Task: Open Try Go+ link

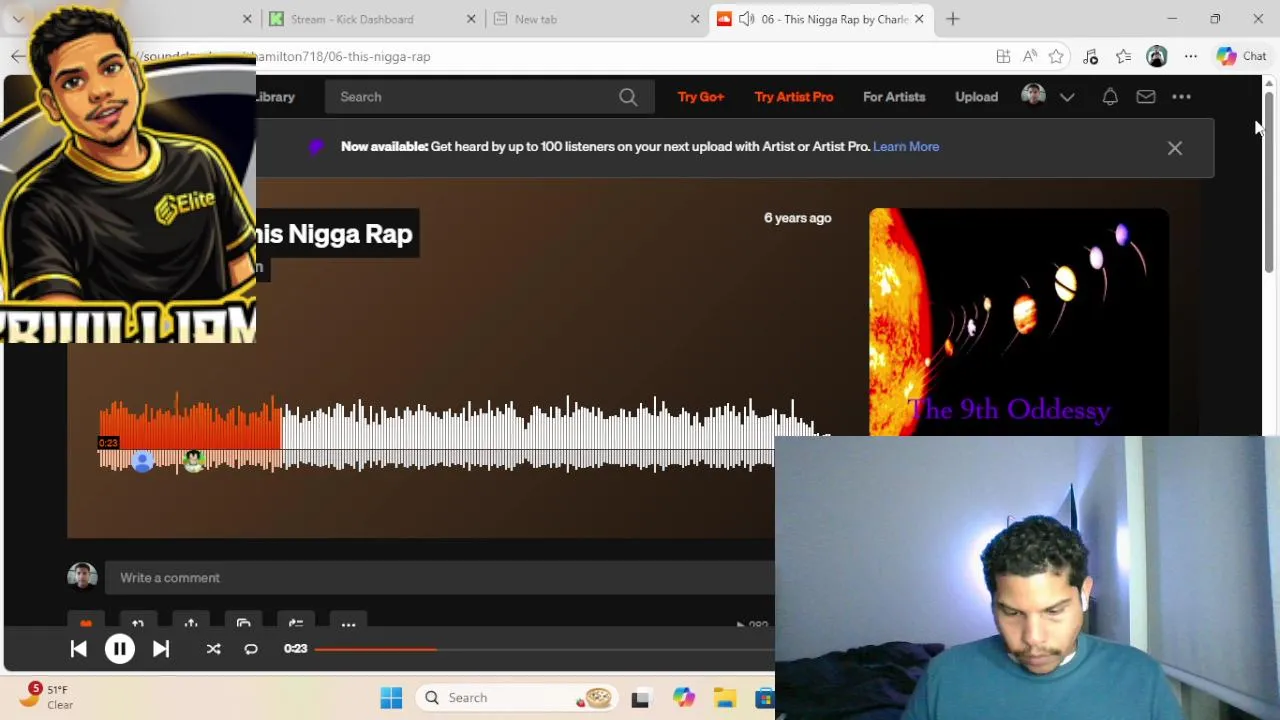Action: click(x=701, y=97)
